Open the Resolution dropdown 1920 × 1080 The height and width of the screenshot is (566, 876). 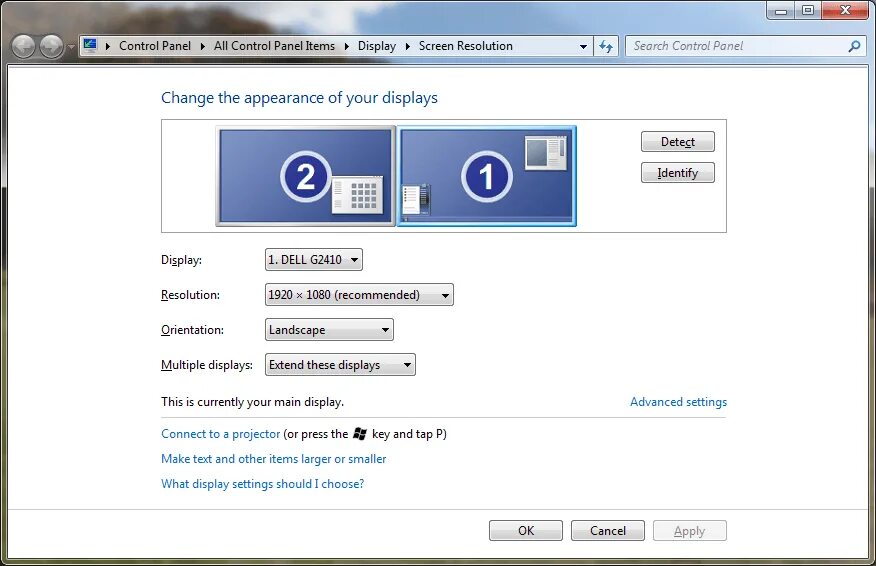(359, 294)
